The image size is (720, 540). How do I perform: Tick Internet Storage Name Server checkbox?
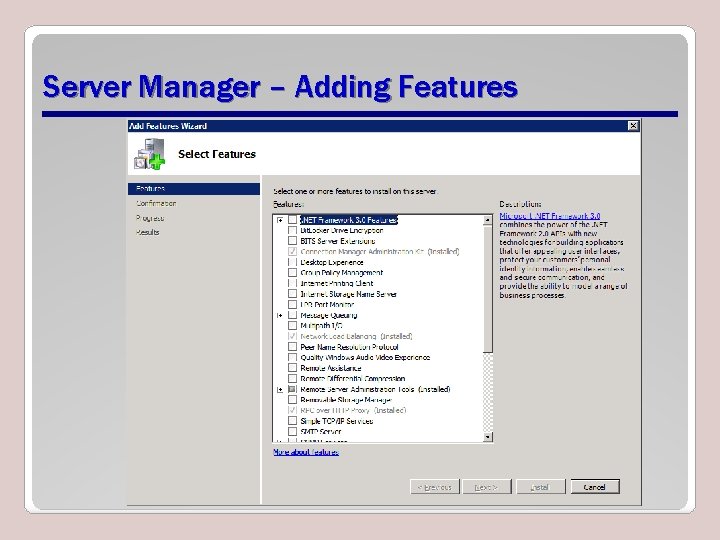click(292, 294)
